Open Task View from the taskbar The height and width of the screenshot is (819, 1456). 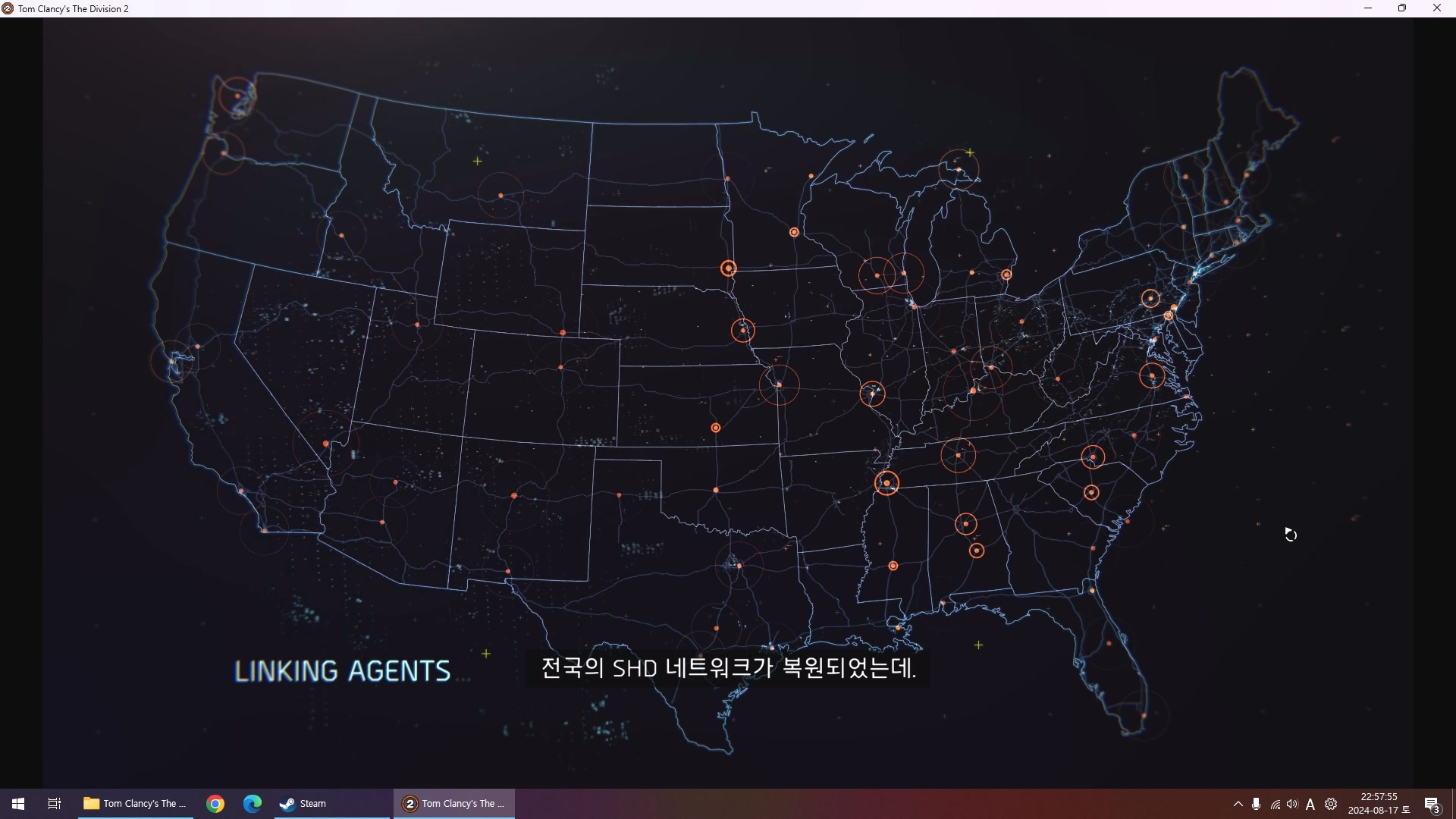click(x=54, y=804)
